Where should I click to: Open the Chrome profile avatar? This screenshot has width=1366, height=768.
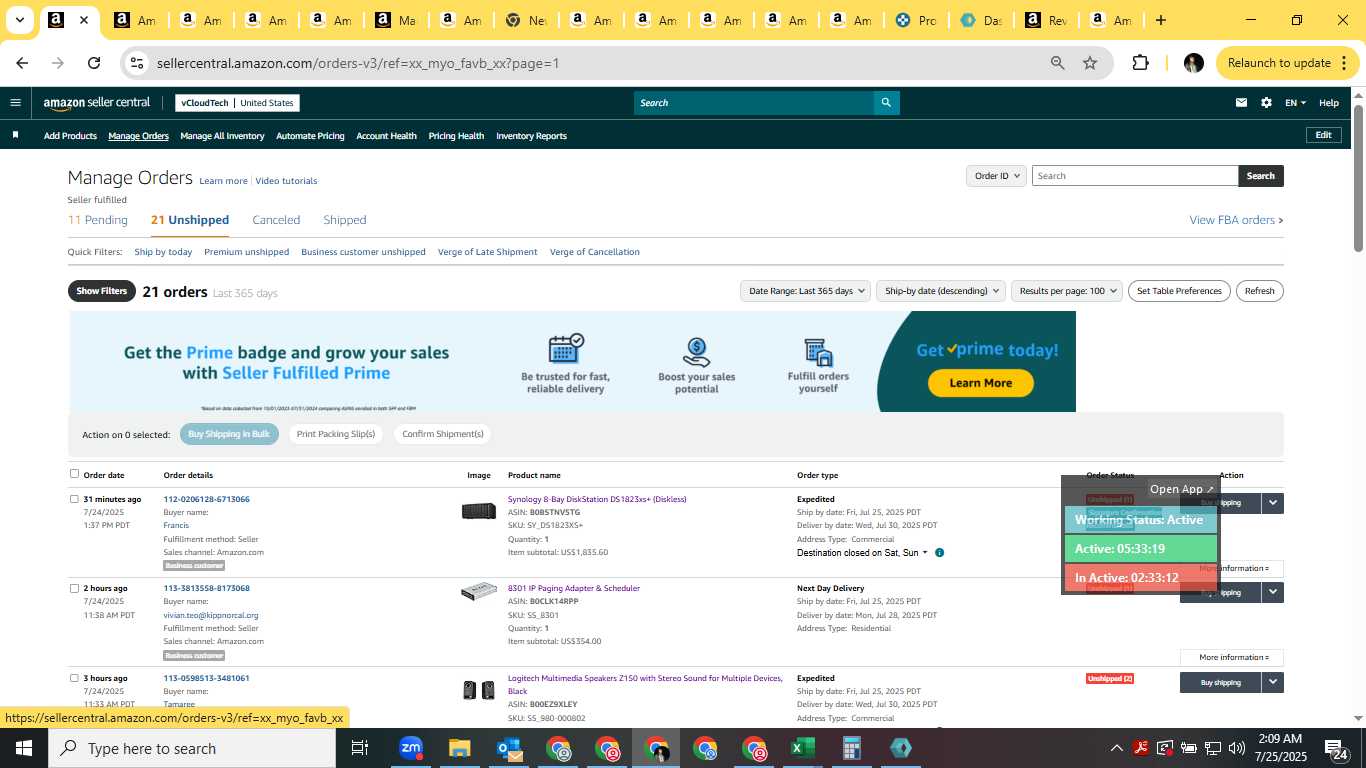(1193, 63)
